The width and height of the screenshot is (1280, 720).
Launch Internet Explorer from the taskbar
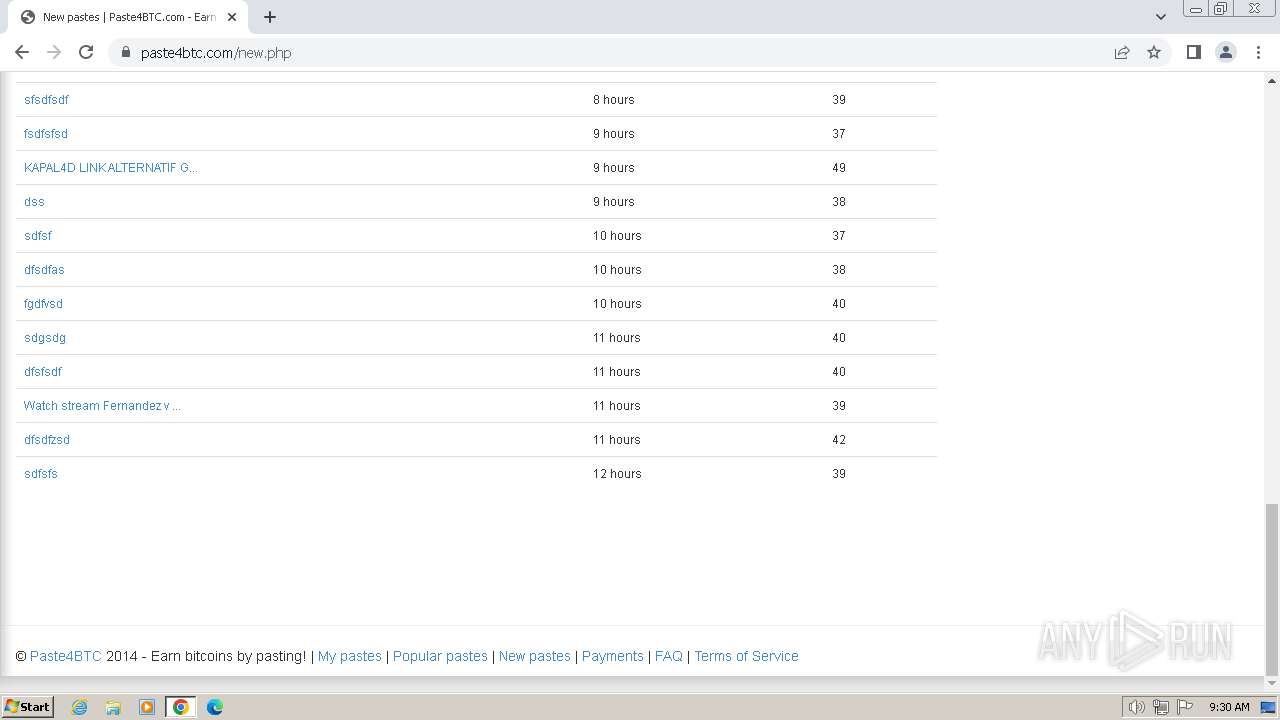[79, 707]
